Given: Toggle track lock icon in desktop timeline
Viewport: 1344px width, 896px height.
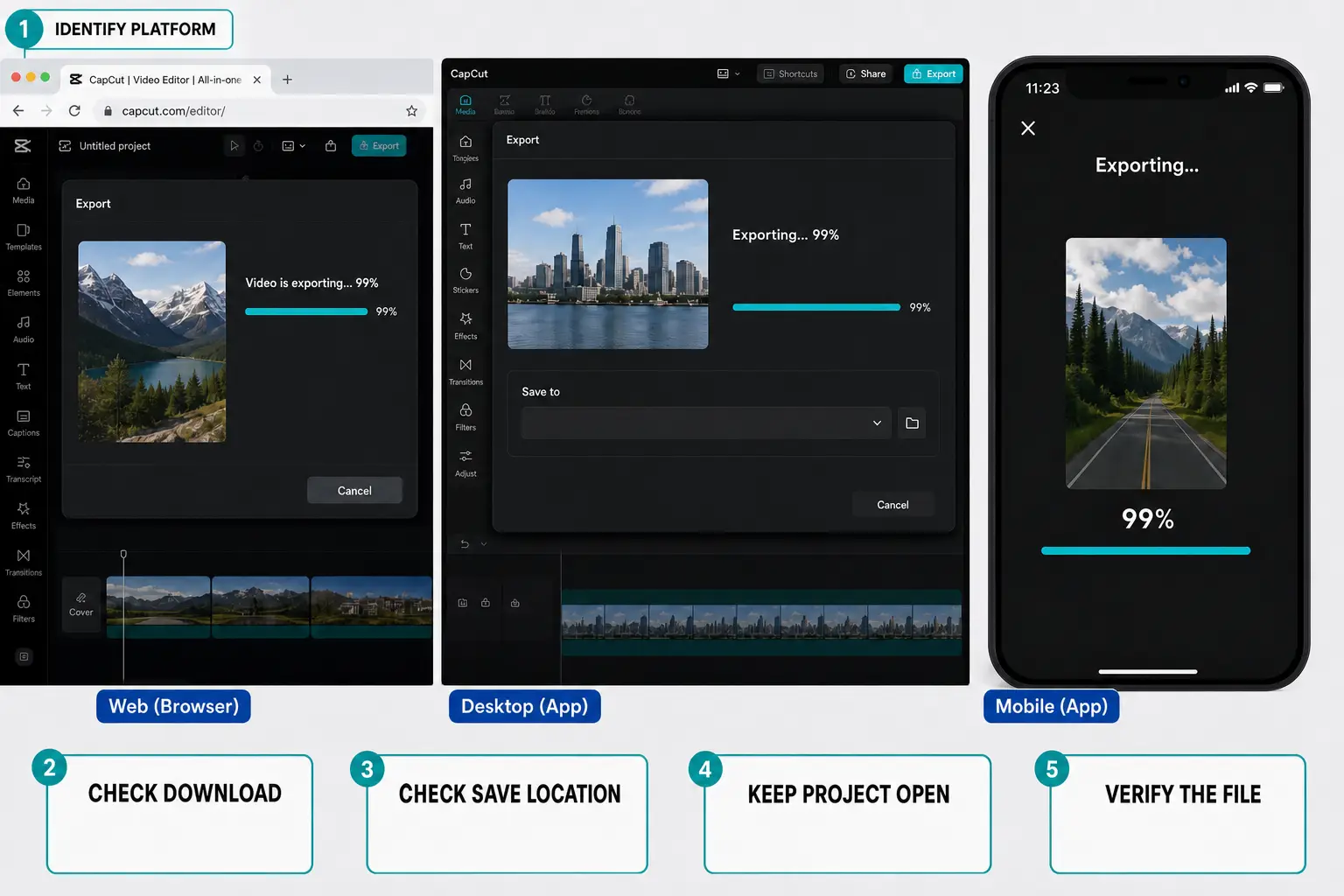Looking at the screenshot, I should (x=486, y=603).
